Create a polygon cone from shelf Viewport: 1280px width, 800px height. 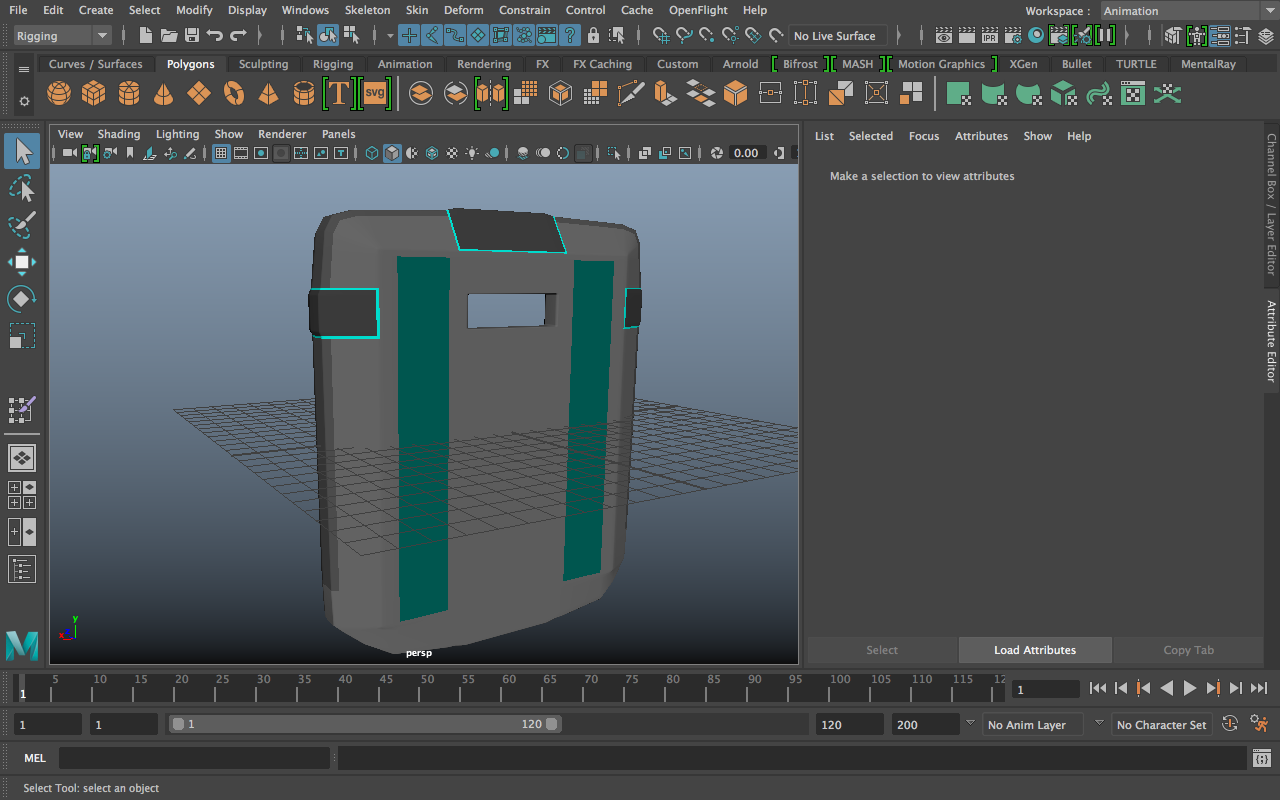164,94
